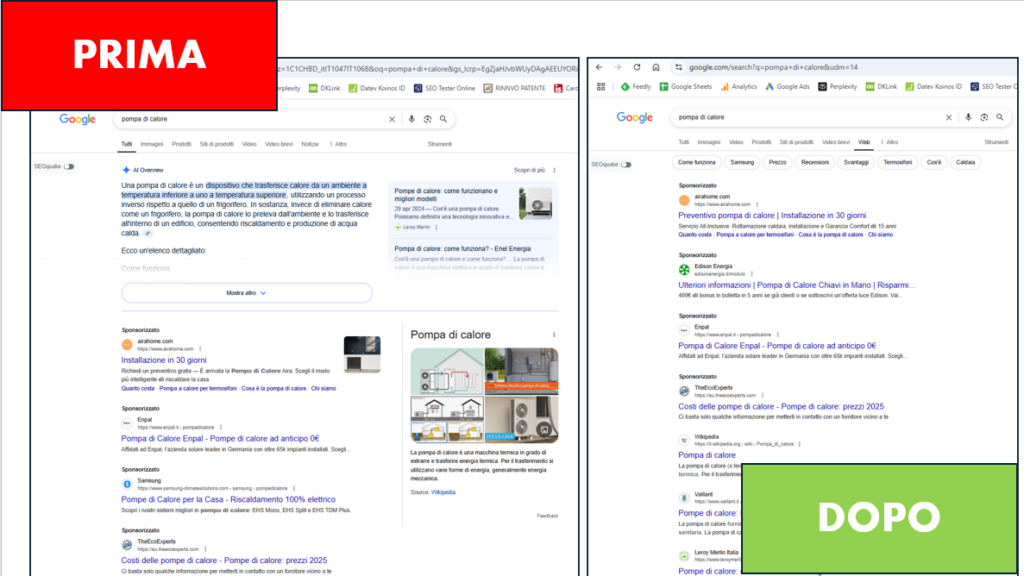Open the Feedly bookmark
Viewport: 1024px width, 576px height.
[636, 86]
